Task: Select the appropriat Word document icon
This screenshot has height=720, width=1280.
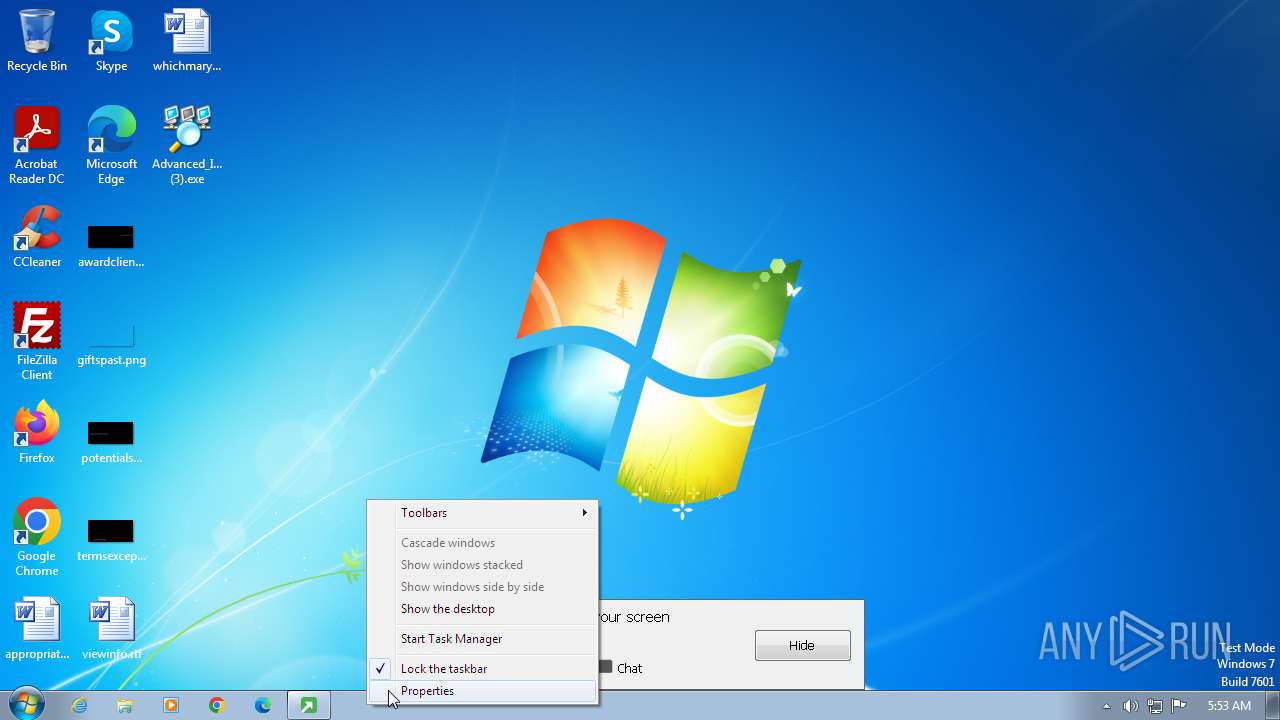Action: pyautogui.click(x=37, y=628)
